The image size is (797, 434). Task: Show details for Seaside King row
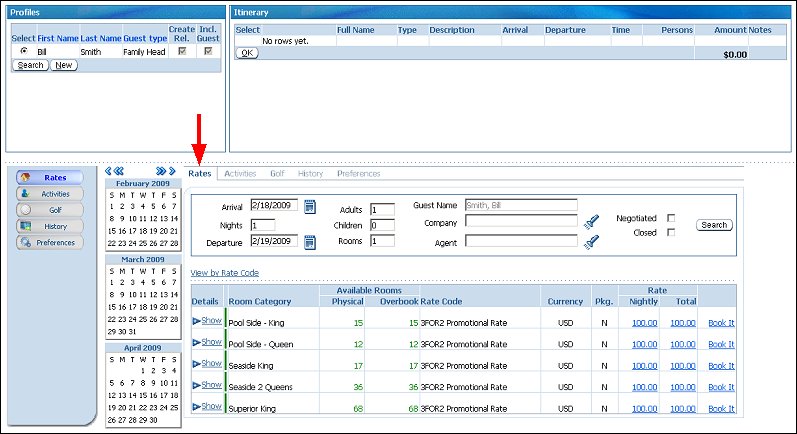pyautogui.click(x=206, y=364)
